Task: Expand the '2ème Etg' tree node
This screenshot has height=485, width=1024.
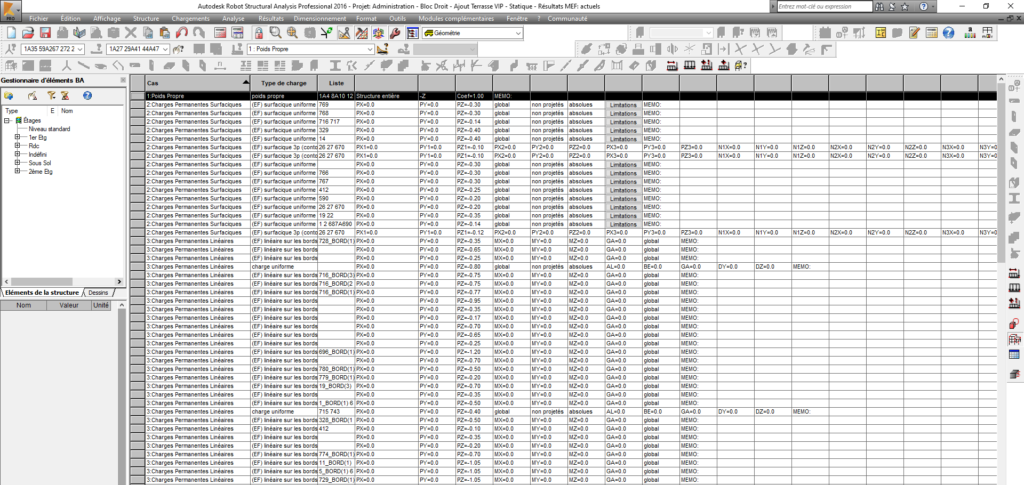Action: (x=17, y=171)
